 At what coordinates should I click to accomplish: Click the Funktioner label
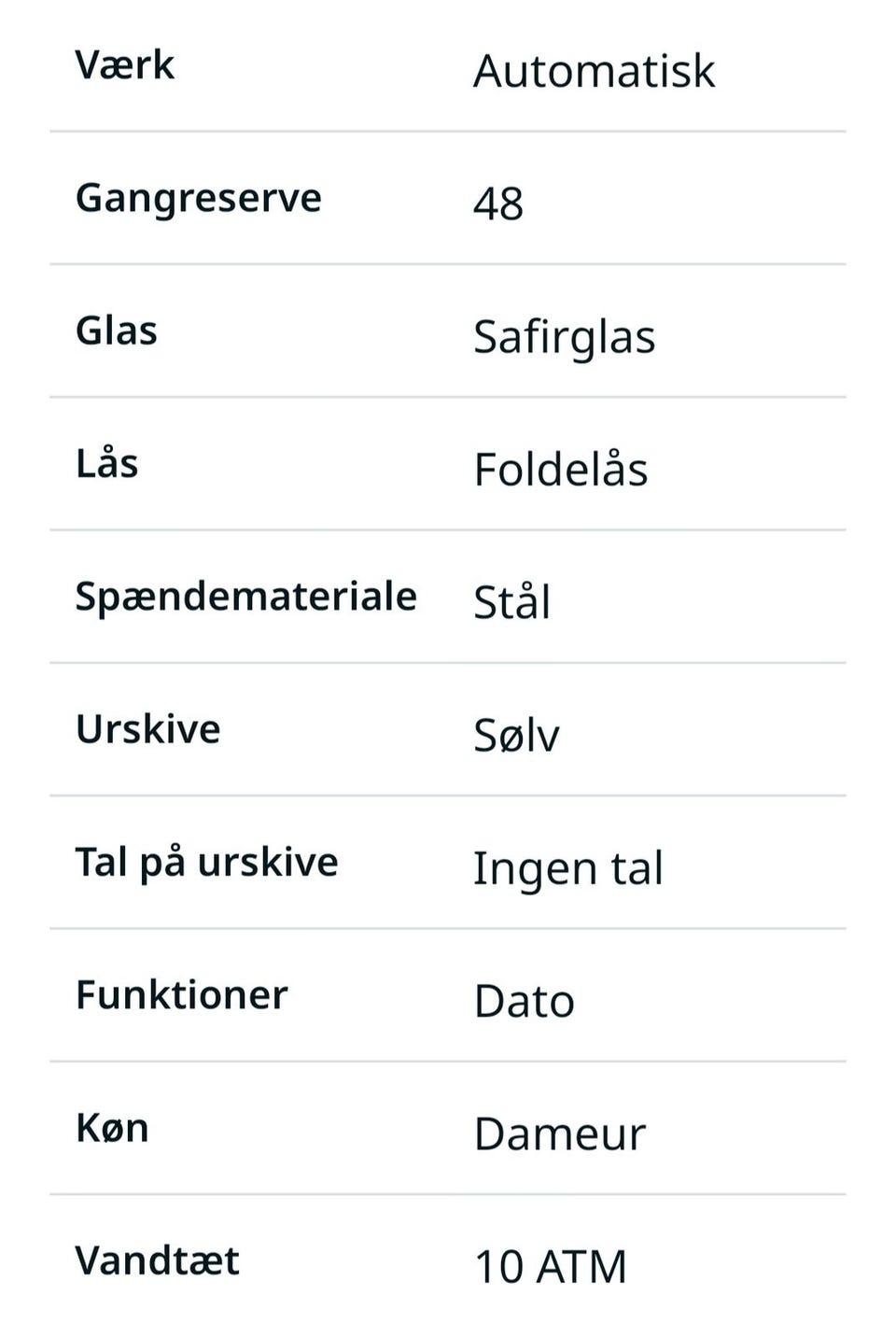coord(181,994)
